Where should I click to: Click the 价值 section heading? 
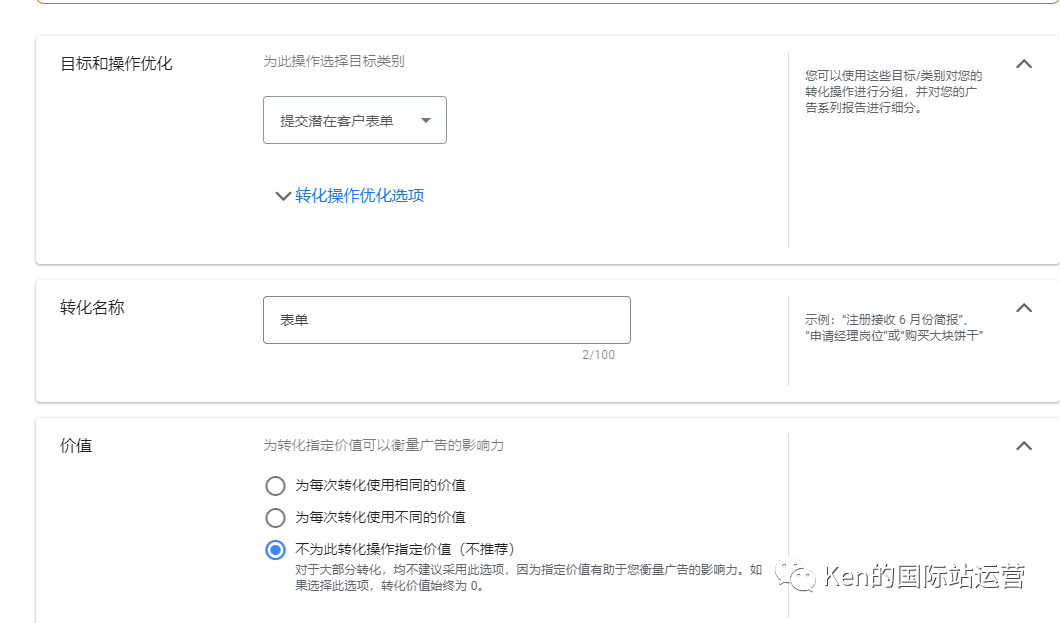(76, 446)
